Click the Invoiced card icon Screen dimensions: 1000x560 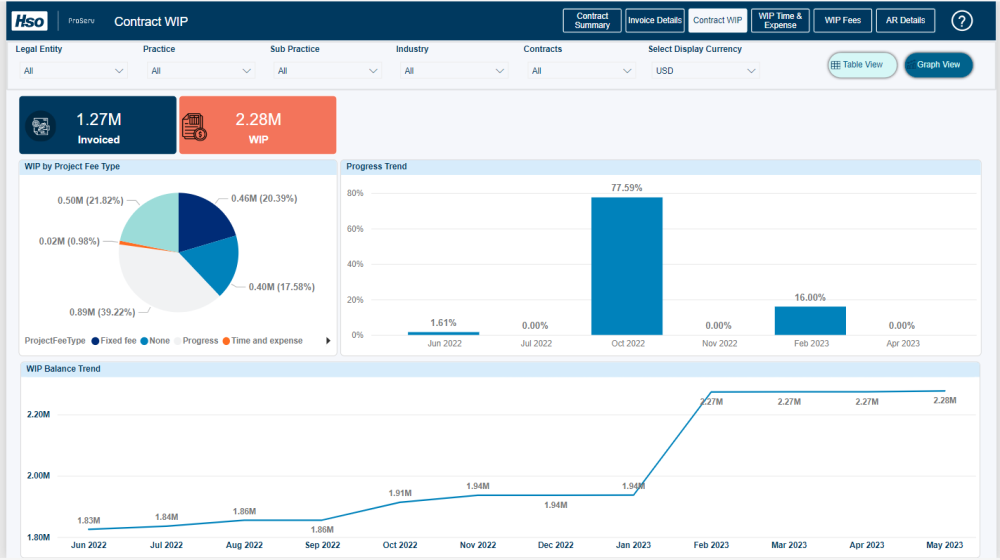pyautogui.click(x=41, y=126)
